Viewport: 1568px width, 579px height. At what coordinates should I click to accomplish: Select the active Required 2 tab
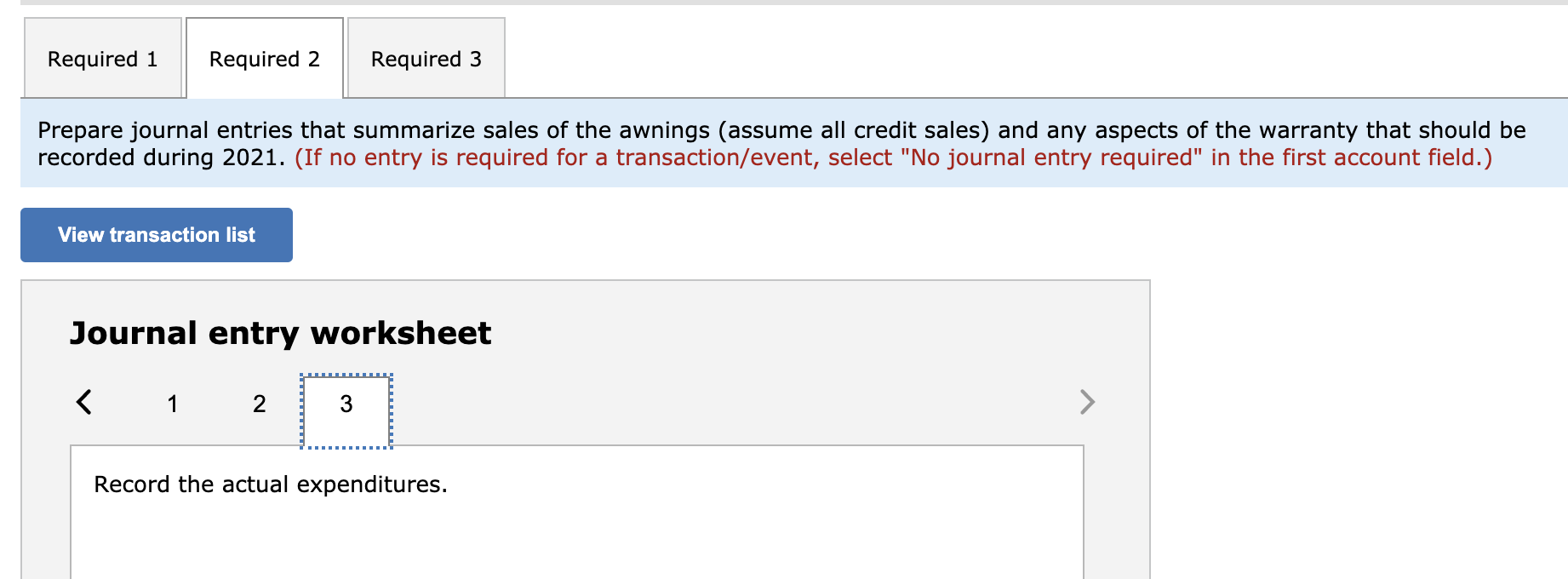[264, 58]
